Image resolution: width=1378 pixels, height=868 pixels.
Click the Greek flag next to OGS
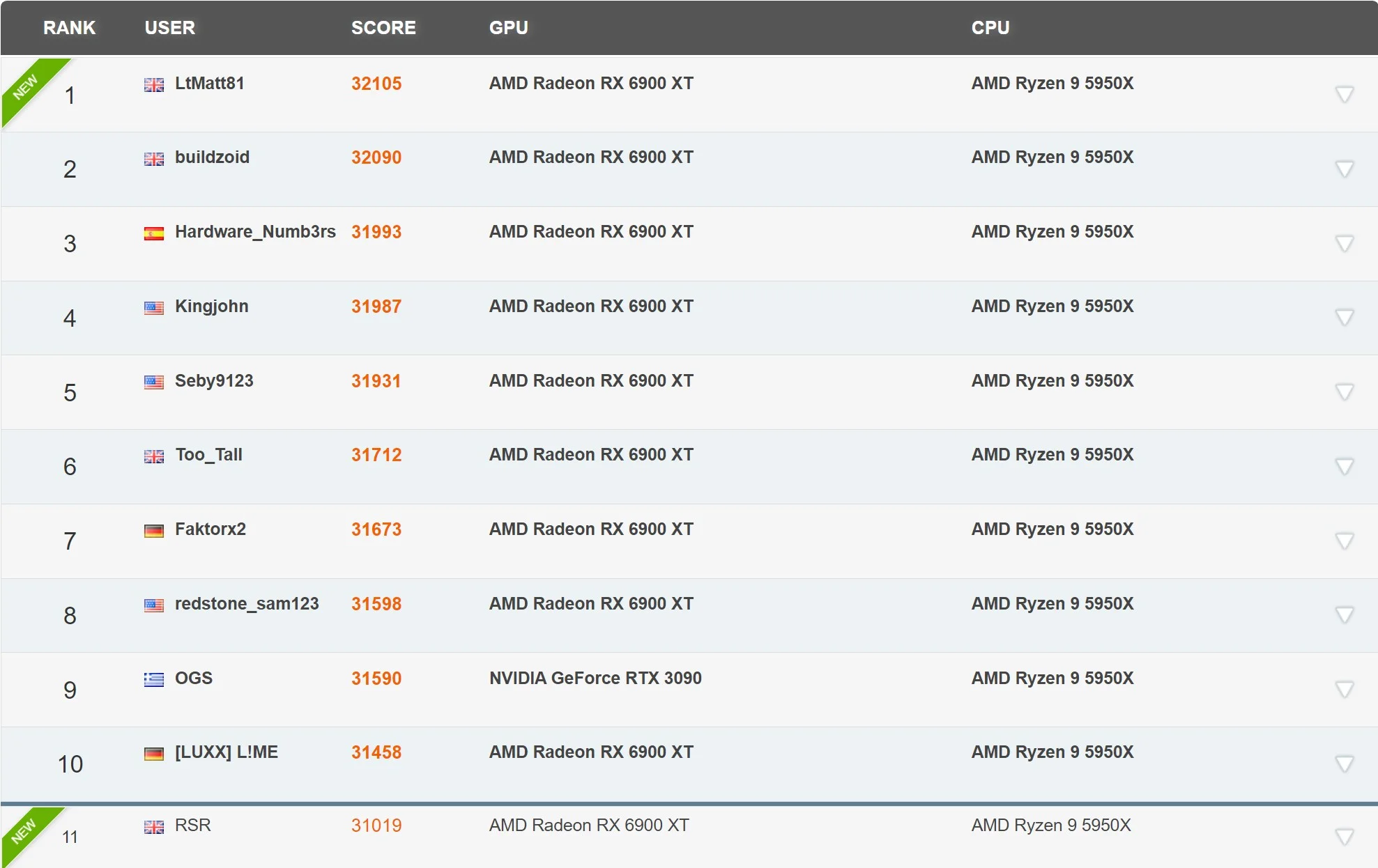(x=153, y=679)
